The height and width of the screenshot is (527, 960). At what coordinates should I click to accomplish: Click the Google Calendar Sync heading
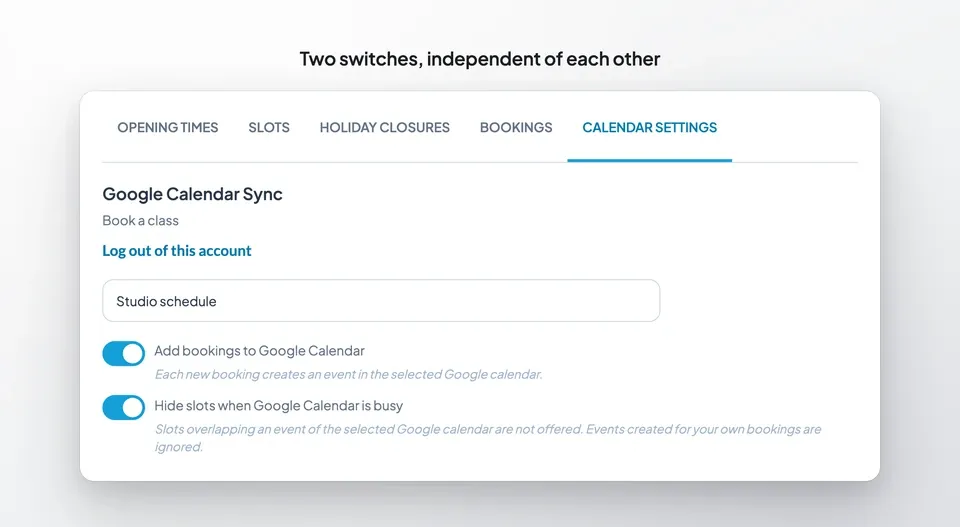[x=192, y=194]
